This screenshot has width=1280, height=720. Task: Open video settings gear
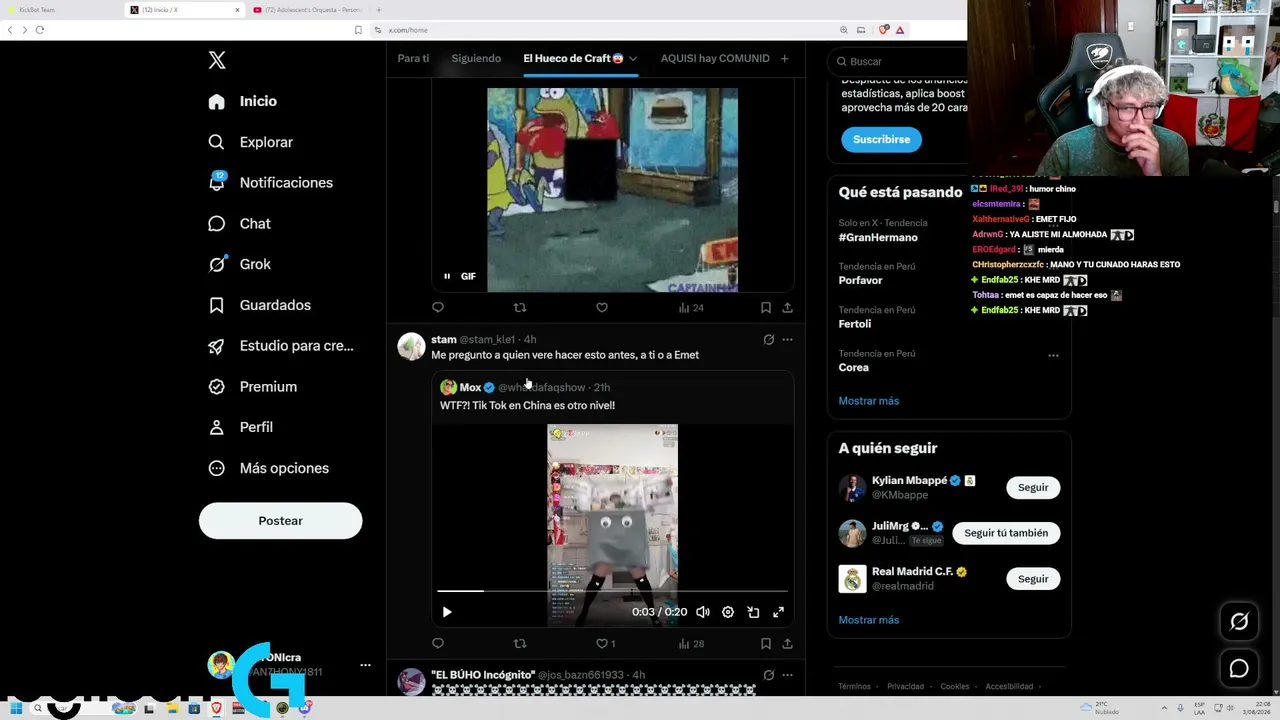728,612
